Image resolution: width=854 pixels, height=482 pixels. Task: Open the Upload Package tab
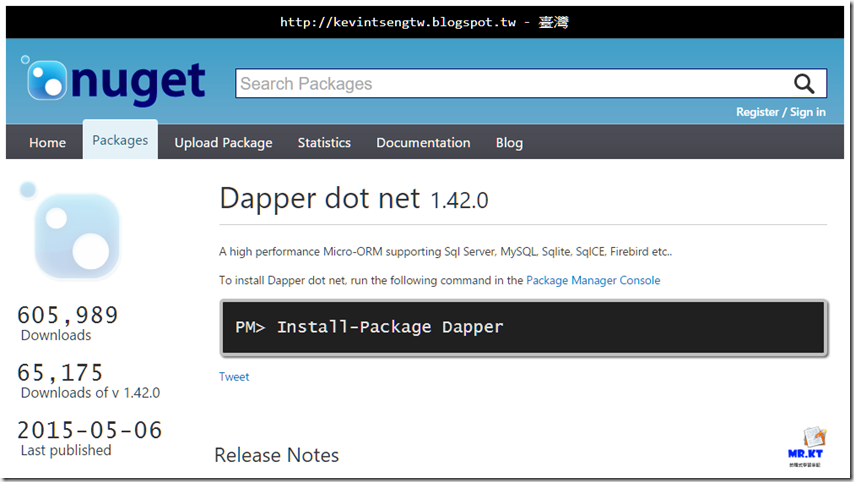click(223, 143)
